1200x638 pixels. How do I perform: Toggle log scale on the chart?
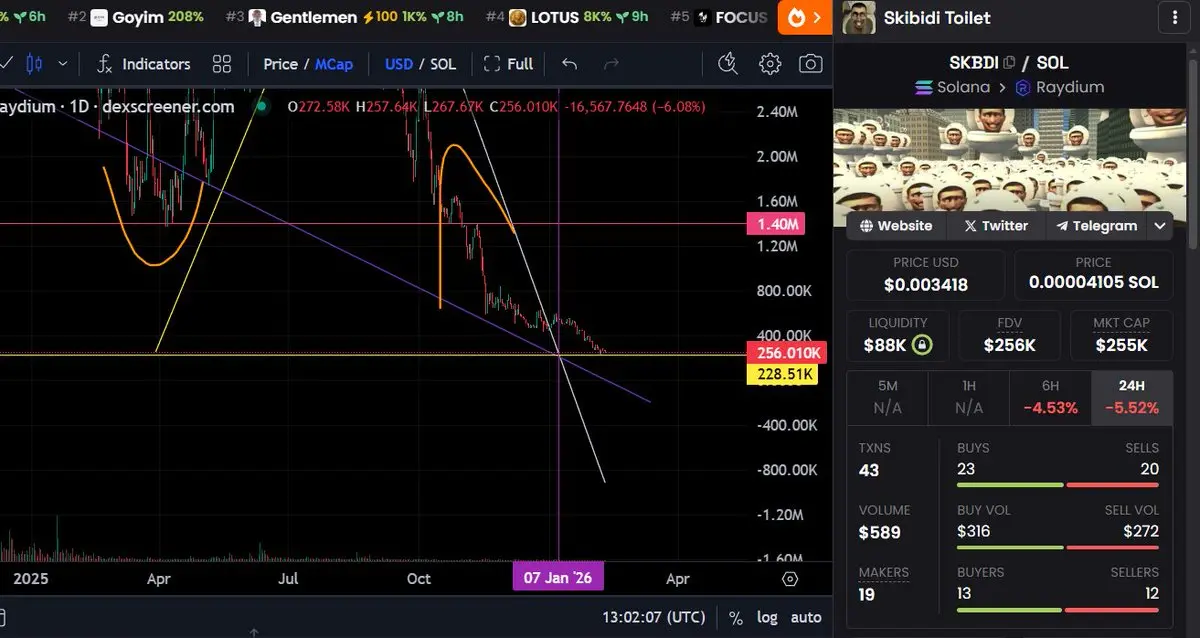click(767, 617)
